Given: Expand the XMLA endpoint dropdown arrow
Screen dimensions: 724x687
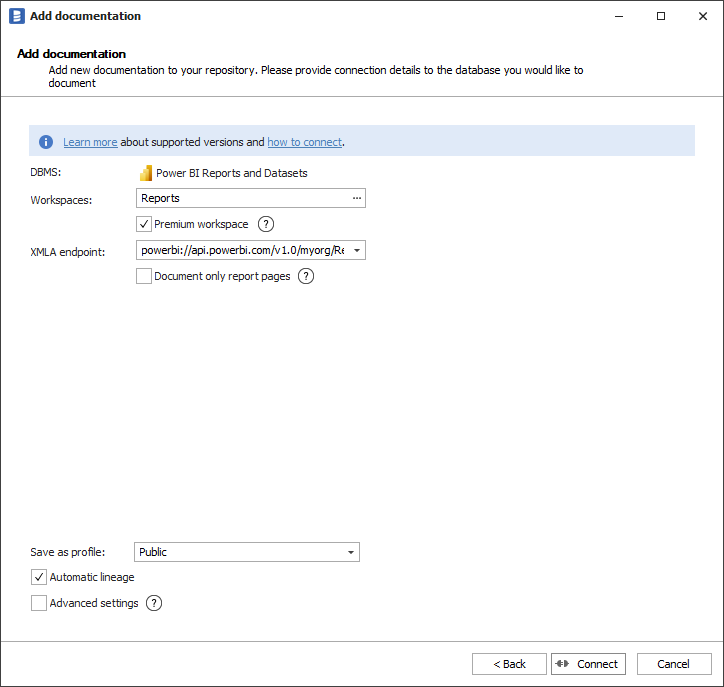Looking at the screenshot, I should (356, 250).
